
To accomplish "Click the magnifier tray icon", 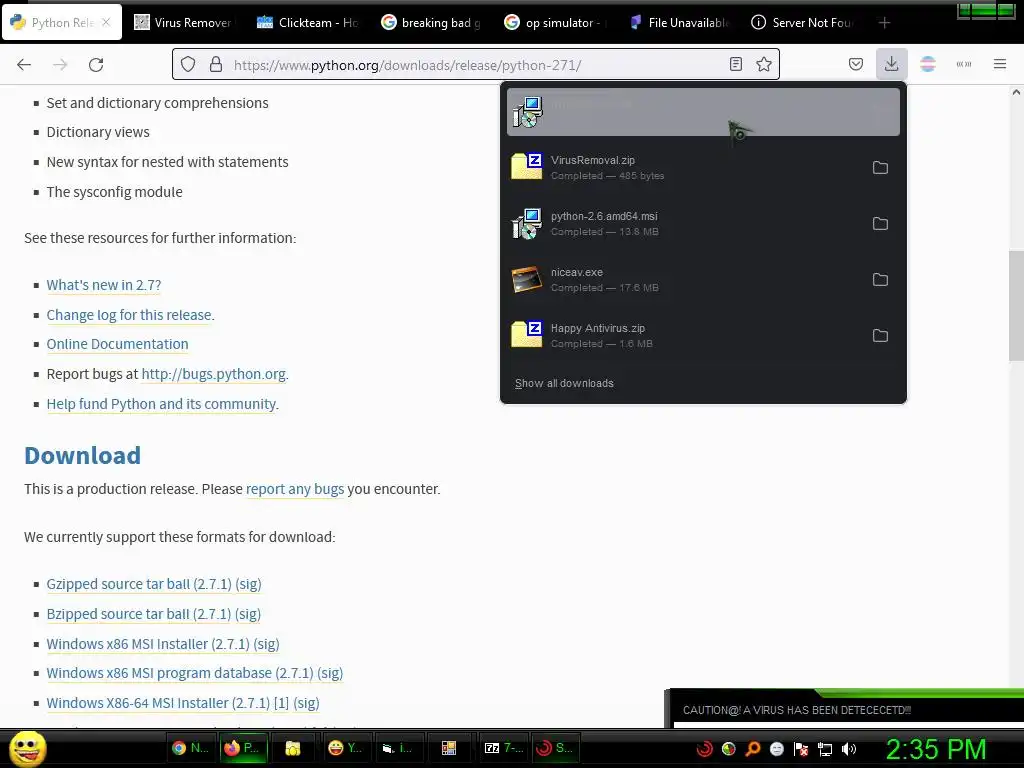I will [753, 750].
